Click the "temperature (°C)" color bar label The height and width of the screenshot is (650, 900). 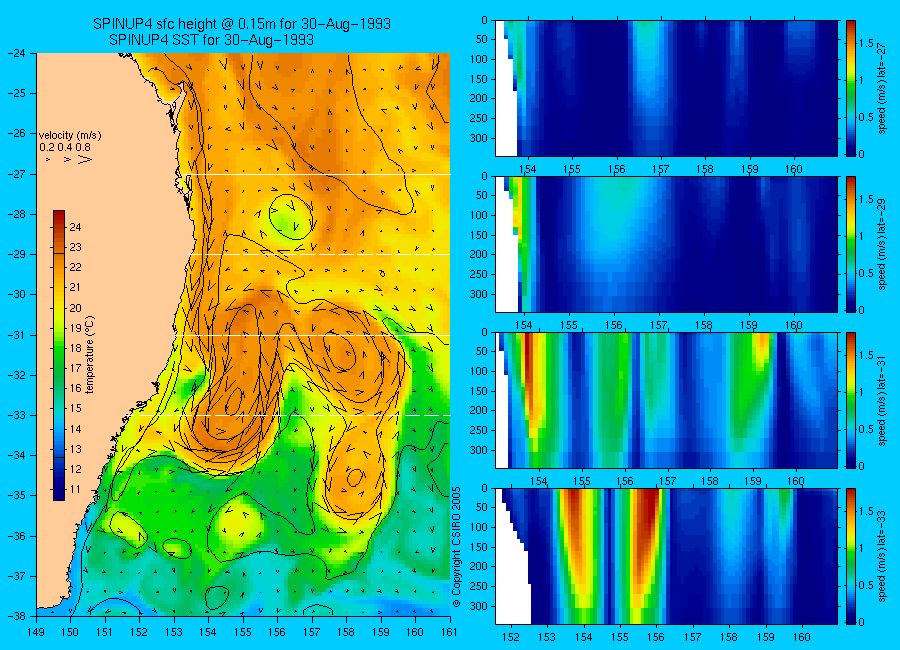pos(90,355)
